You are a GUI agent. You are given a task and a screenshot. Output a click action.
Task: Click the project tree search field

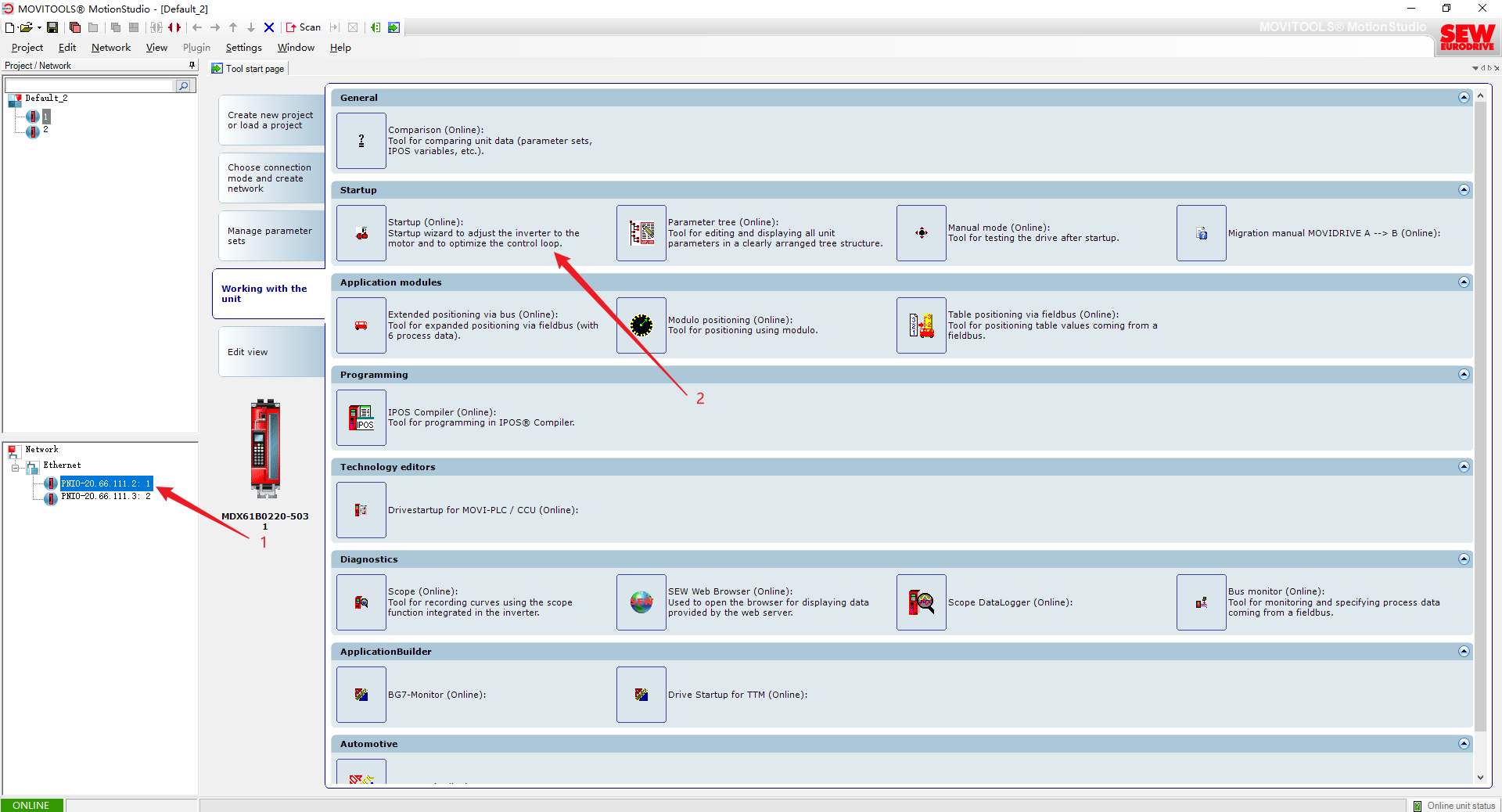click(x=89, y=86)
